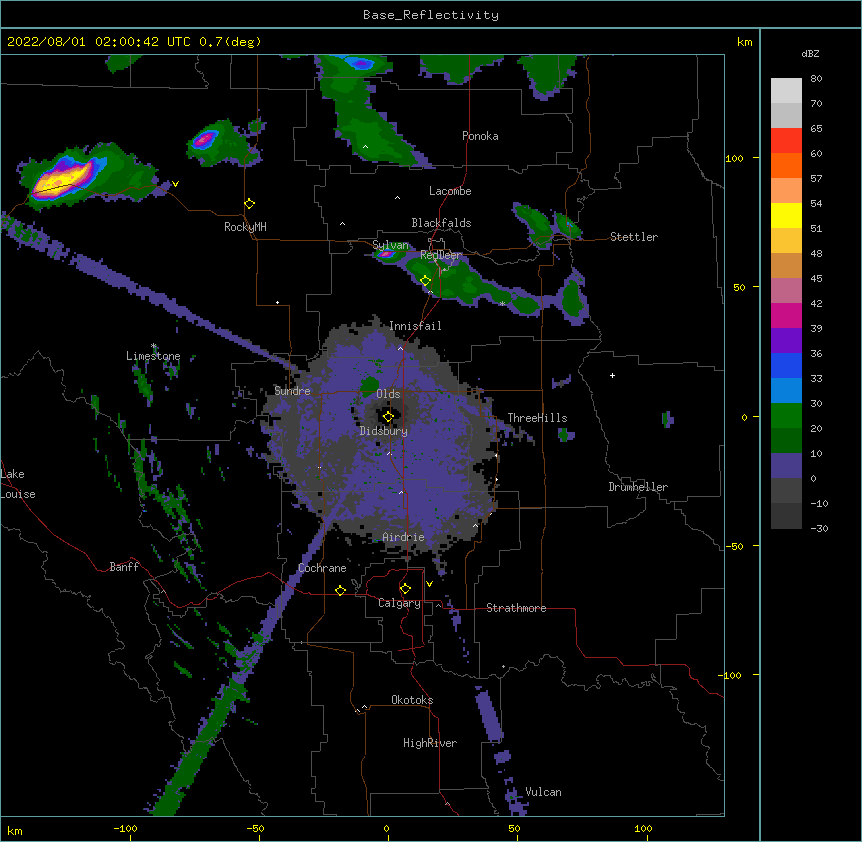Viewport: 862px width, 842px height.
Task: Click the yellow diamond marker above RockyMH
Action: coord(250,204)
